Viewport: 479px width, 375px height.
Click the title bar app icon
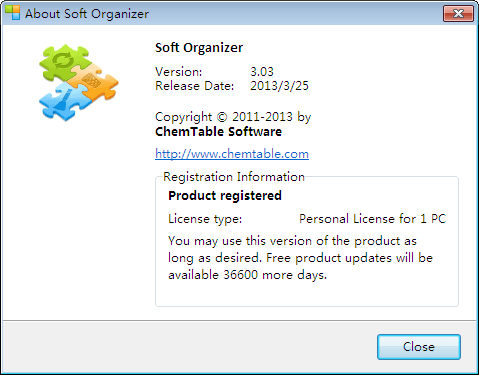point(13,13)
